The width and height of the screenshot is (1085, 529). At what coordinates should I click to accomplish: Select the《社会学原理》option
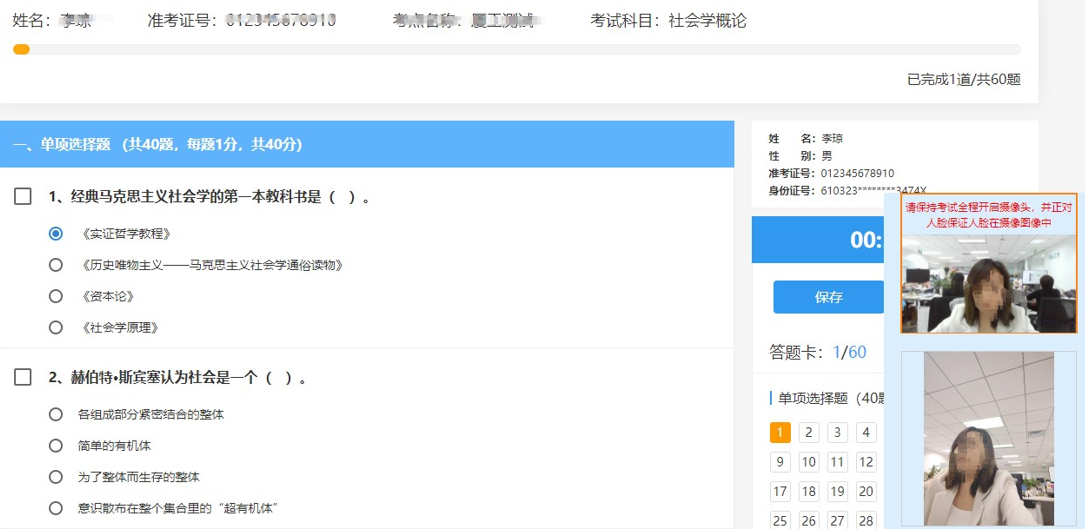pyautogui.click(x=56, y=327)
